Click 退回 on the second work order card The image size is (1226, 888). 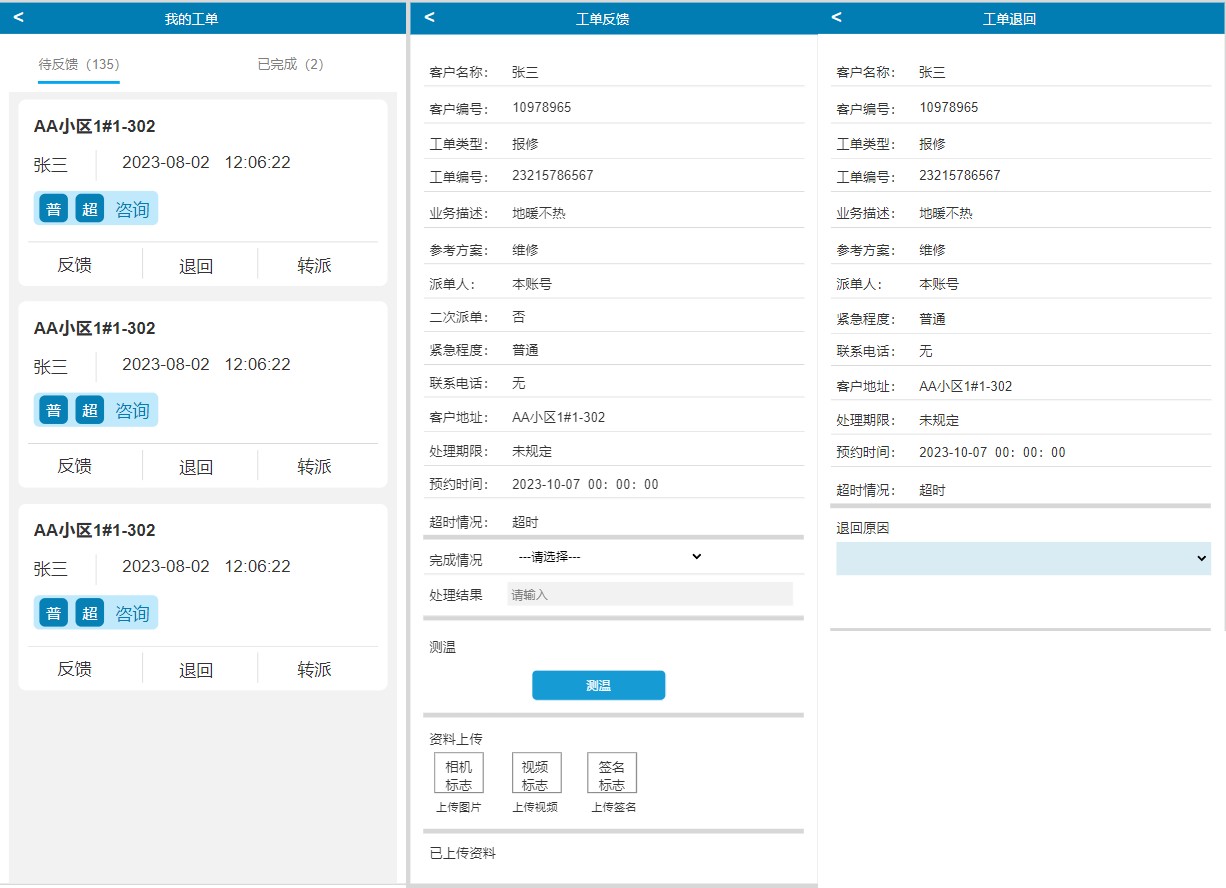[x=196, y=467]
